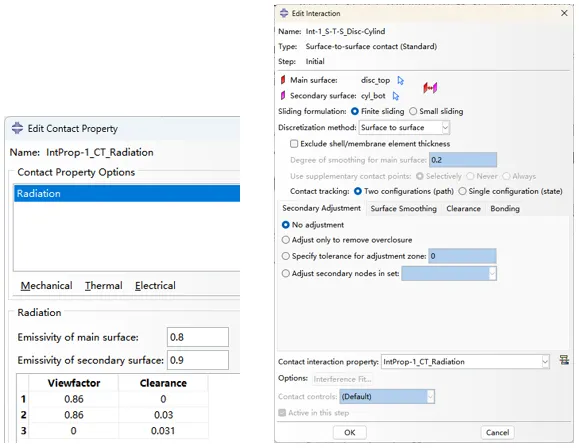Click the switch surfaces icon
The width and height of the screenshot is (579, 448).
[430, 88]
